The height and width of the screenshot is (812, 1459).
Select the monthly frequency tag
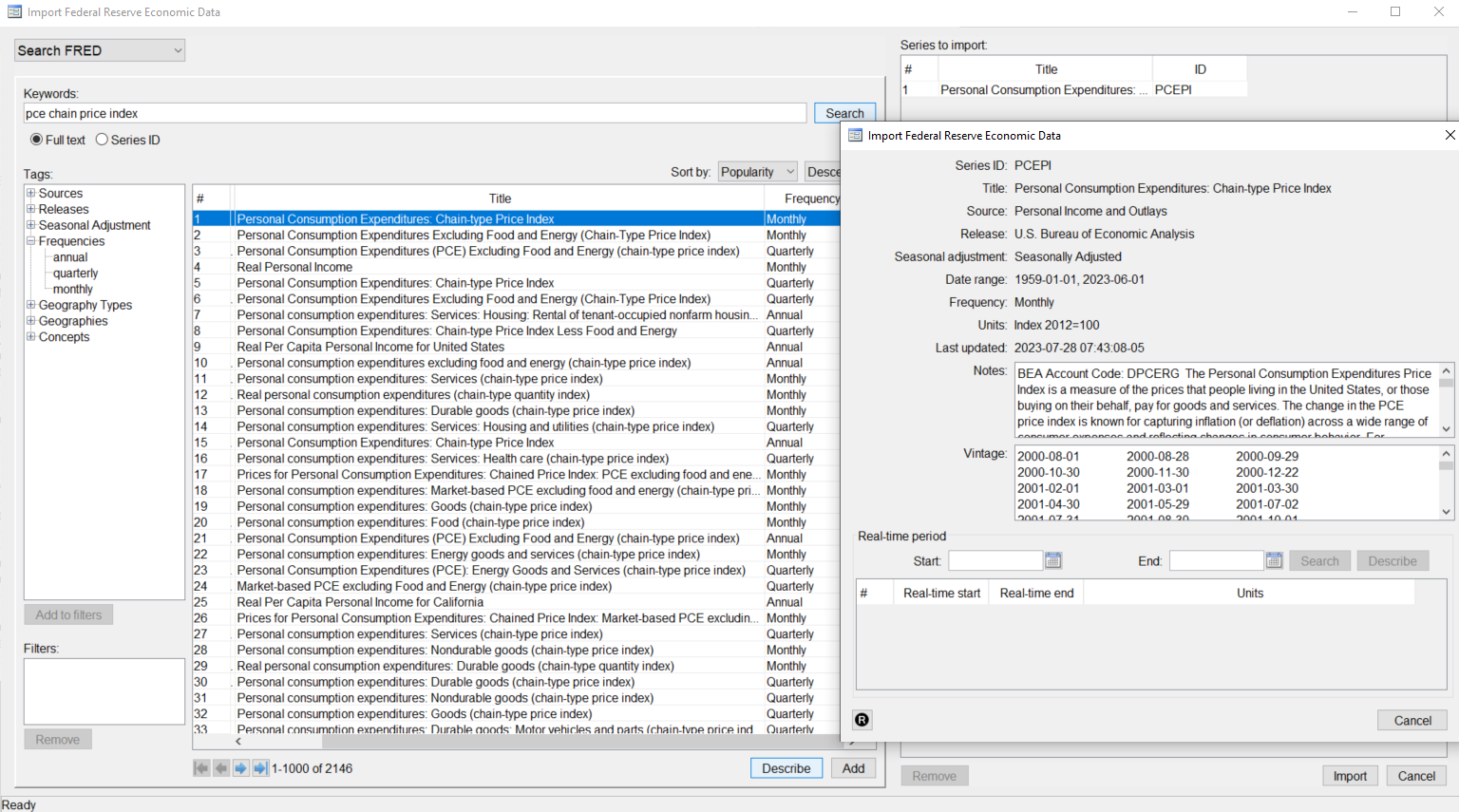tap(73, 290)
